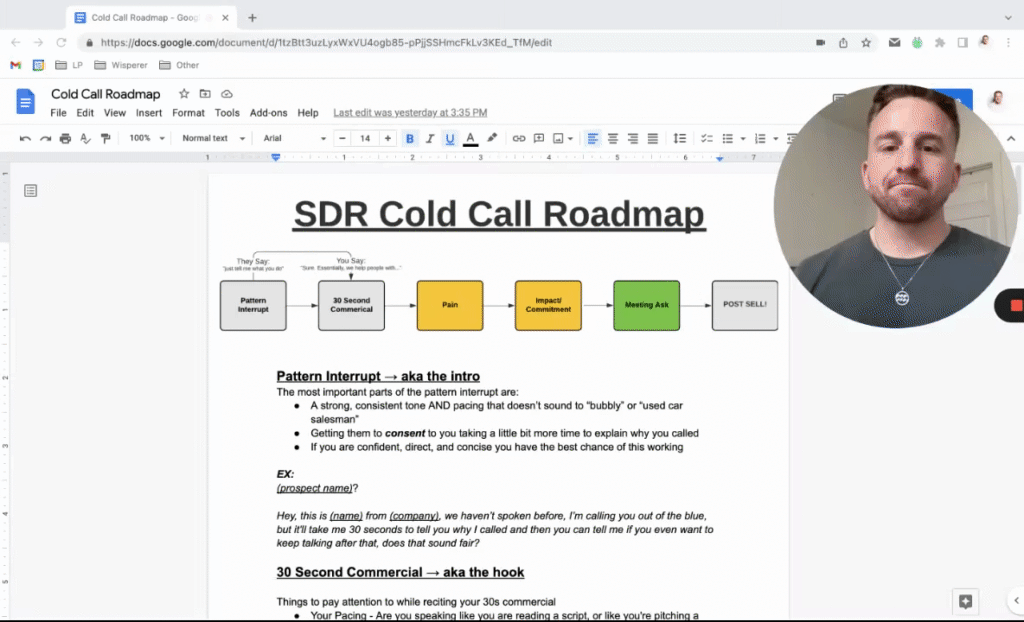The height and width of the screenshot is (622, 1024).
Task: Select center alignment
Action: point(613,138)
